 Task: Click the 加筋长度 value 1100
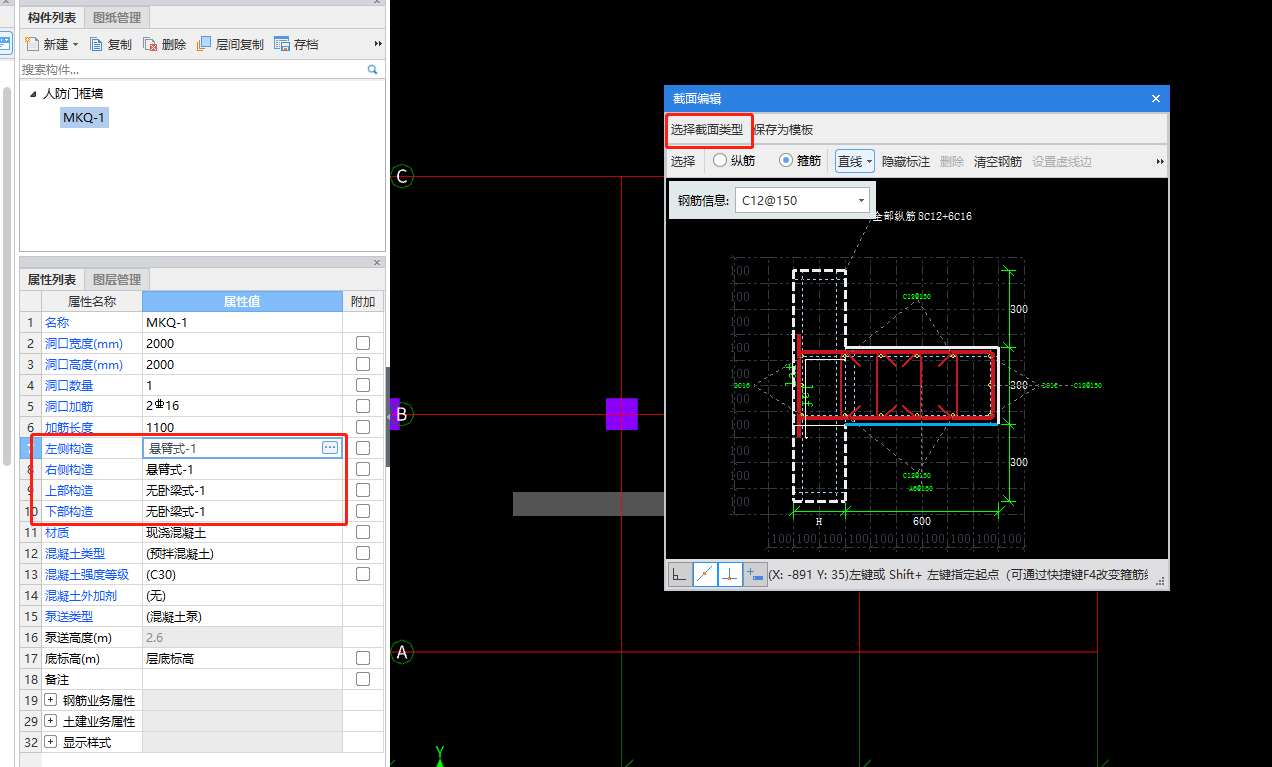pos(242,427)
